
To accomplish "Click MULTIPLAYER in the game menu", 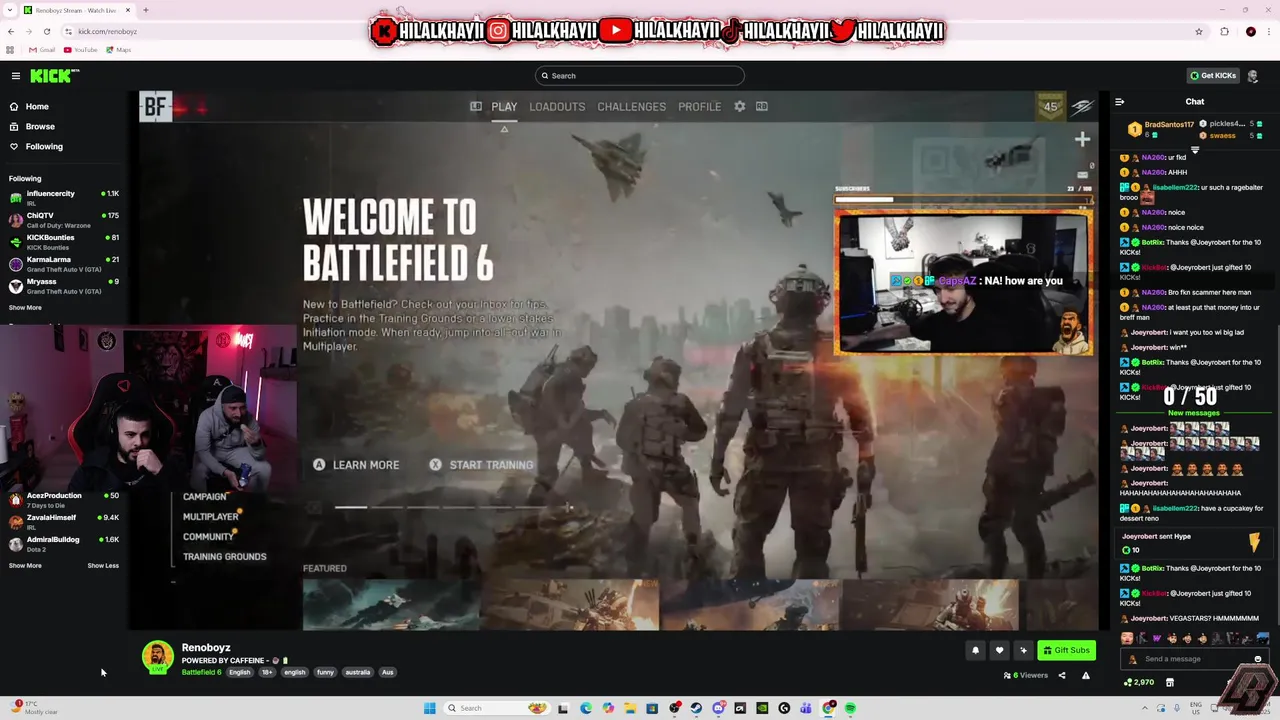I will pyautogui.click(x=210, y=517).
